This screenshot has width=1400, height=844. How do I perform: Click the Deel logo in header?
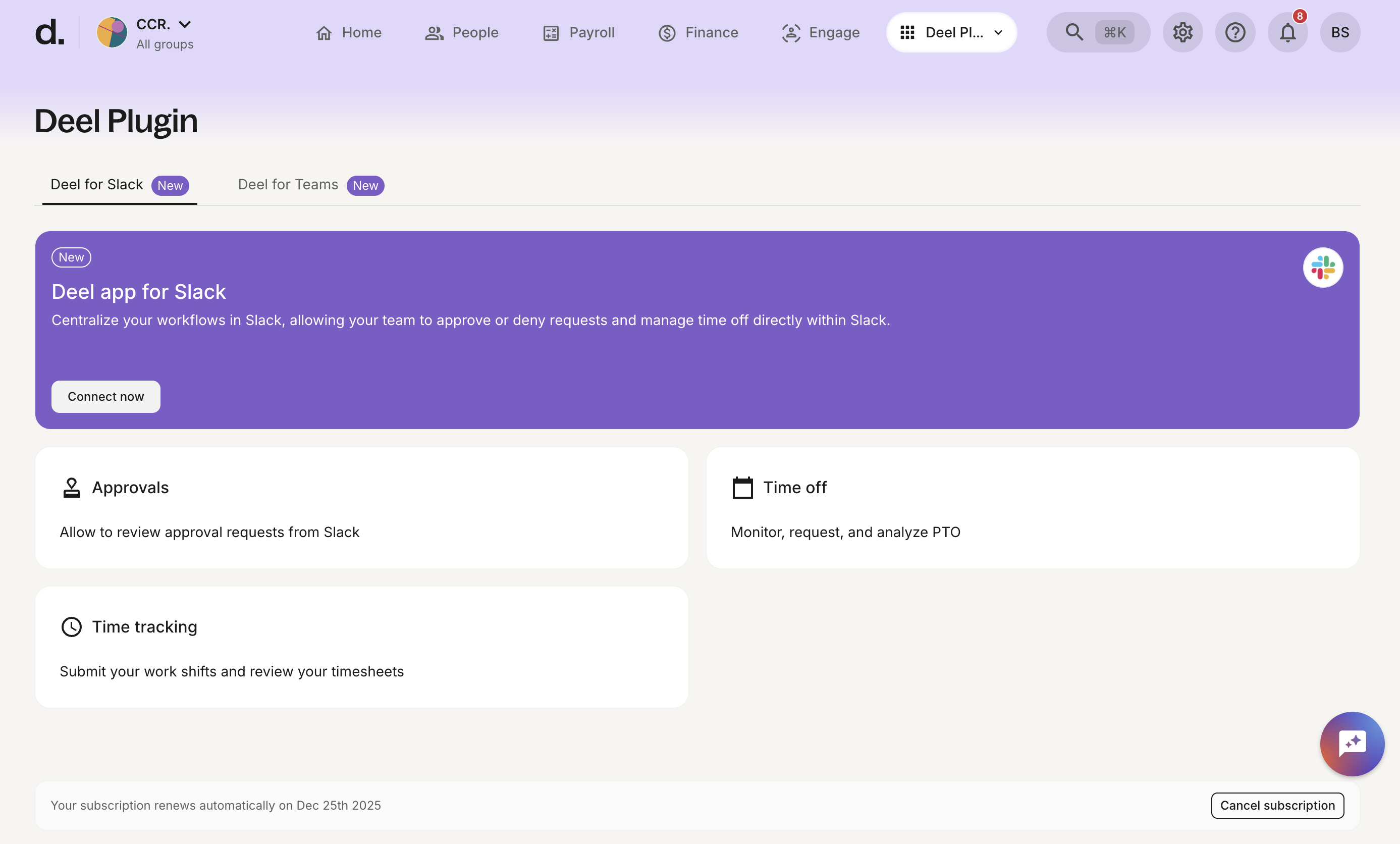[49, 32]
